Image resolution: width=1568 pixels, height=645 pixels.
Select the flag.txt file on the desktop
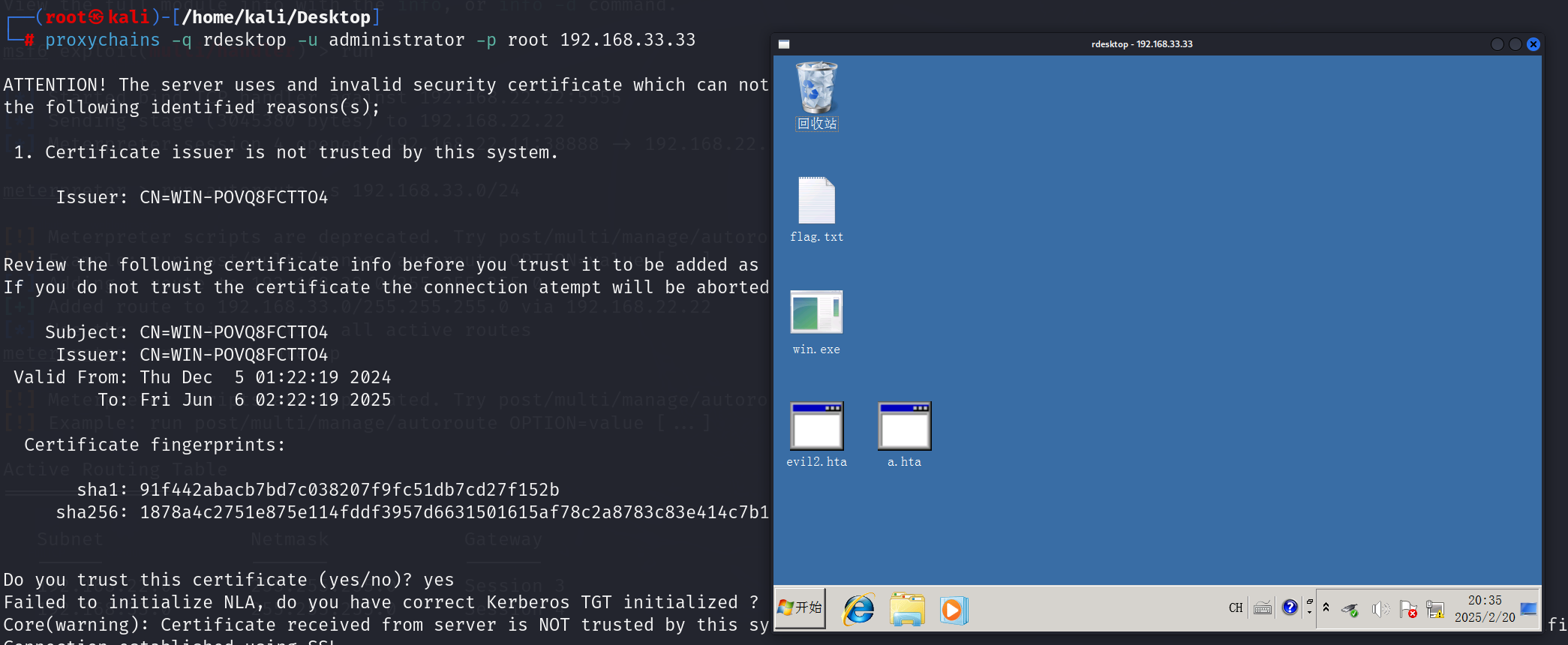816,210
